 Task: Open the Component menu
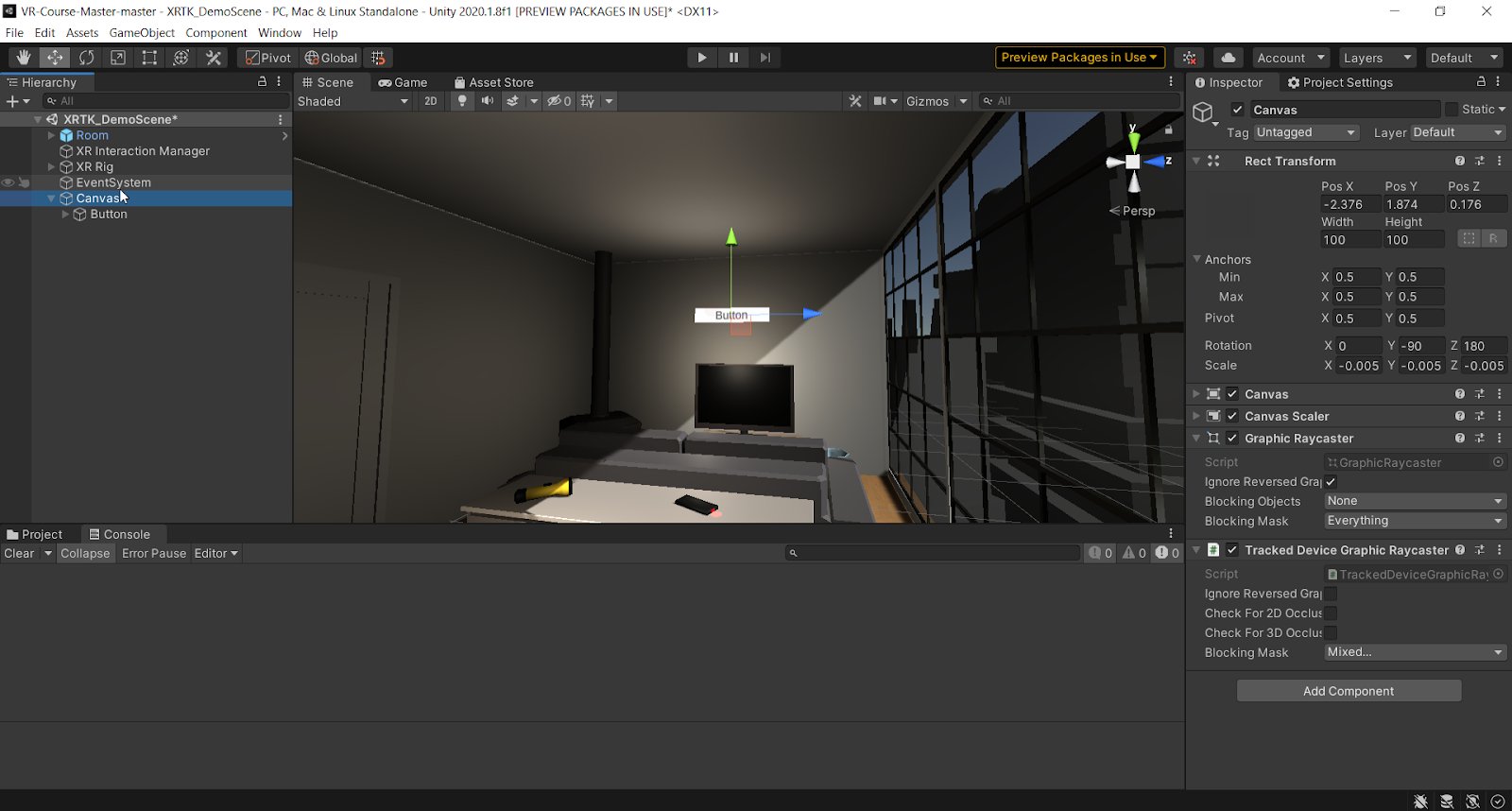coord(216,32)
